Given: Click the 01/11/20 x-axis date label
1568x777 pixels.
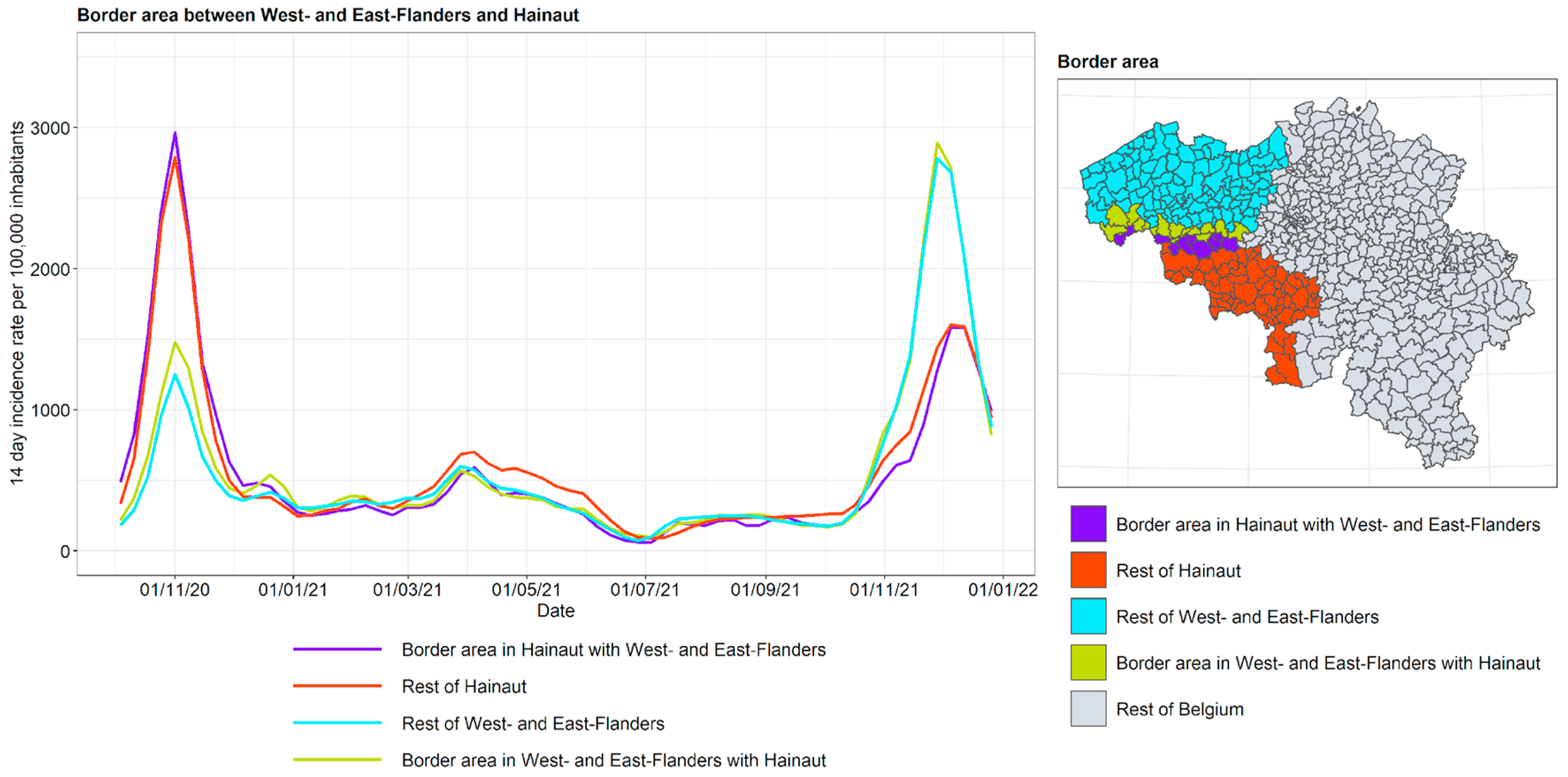Looking at the screenshot, I should pos(175,590).
